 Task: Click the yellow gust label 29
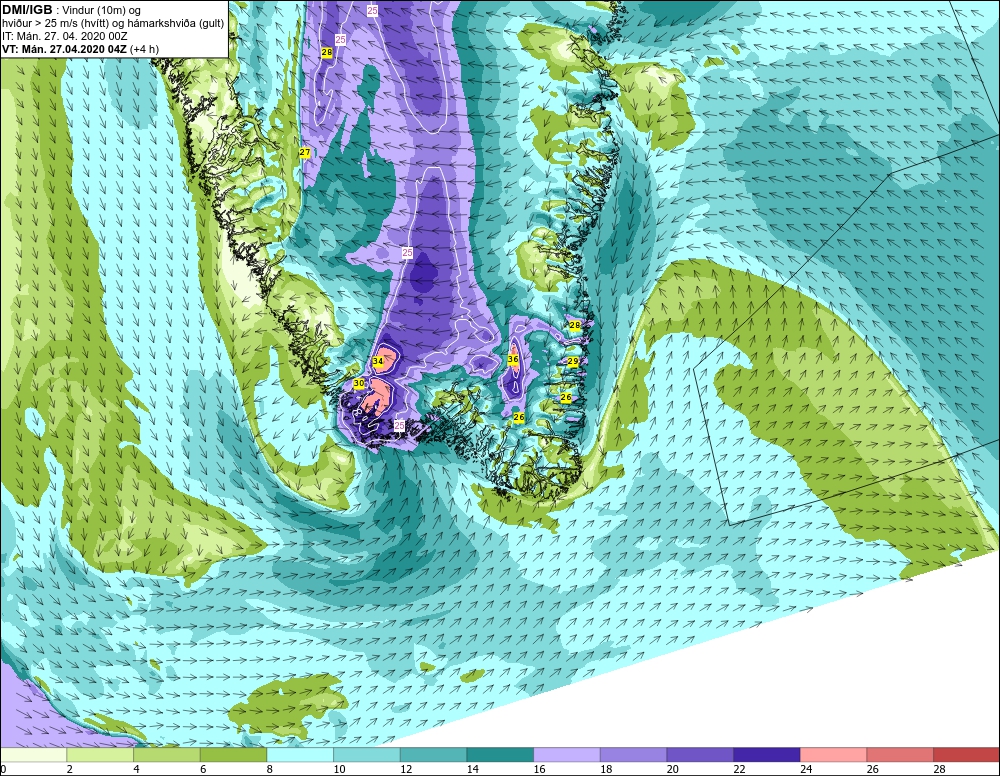coord(573,362)
